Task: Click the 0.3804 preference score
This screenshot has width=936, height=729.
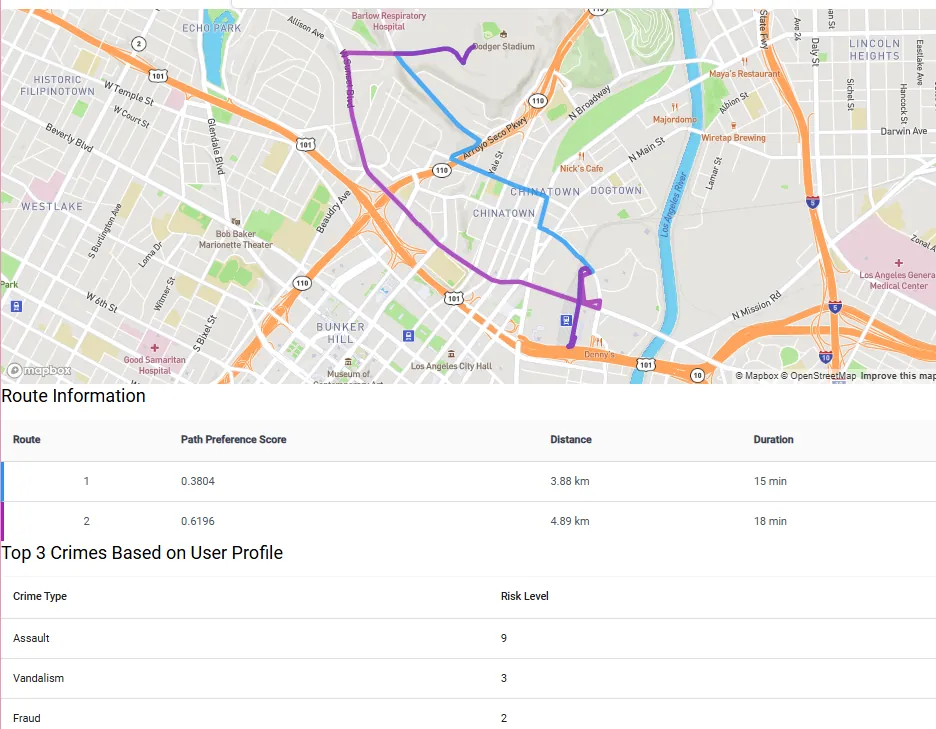Action: point(198,481)
